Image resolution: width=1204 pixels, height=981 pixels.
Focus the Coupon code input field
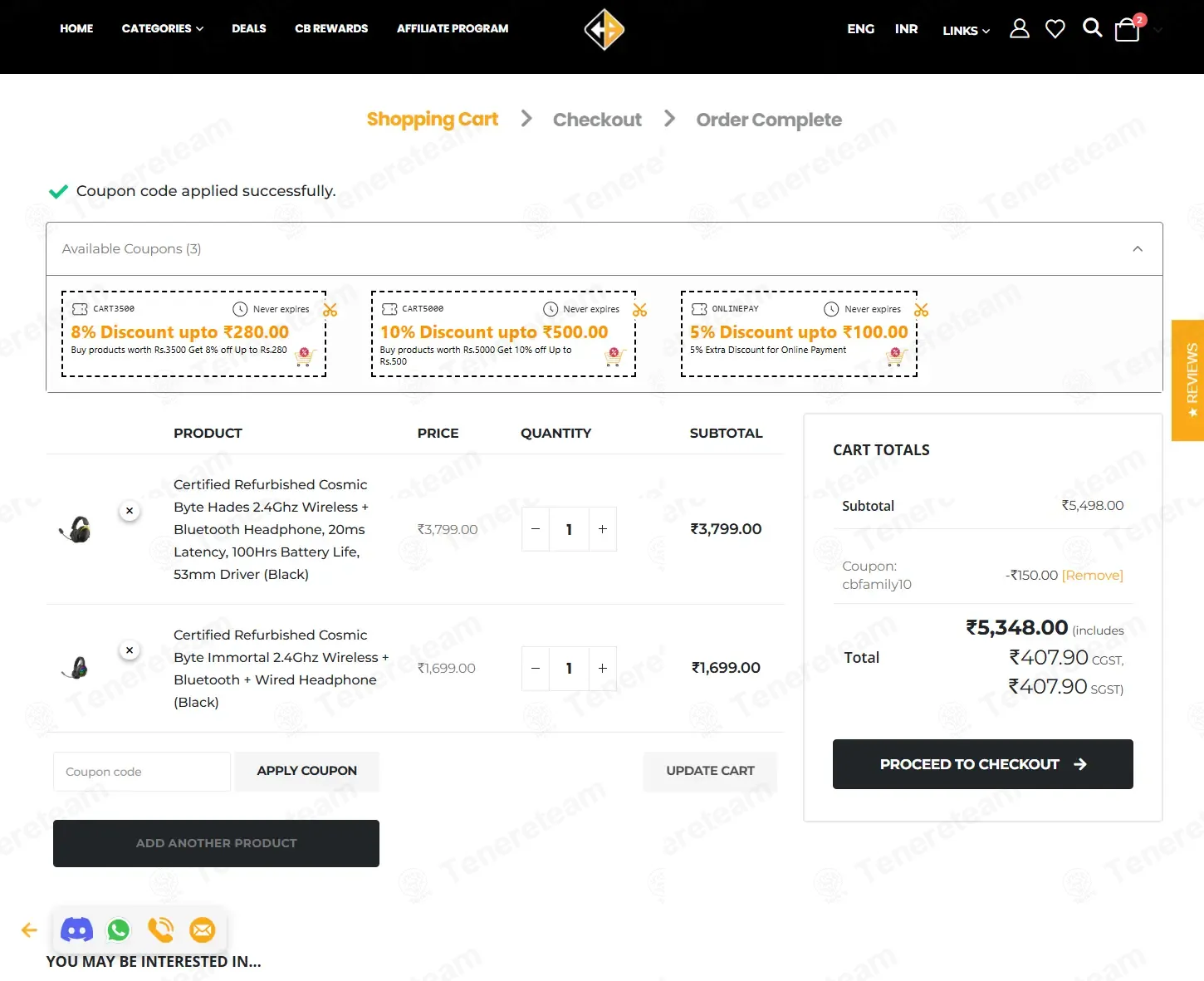pos(142,772)
